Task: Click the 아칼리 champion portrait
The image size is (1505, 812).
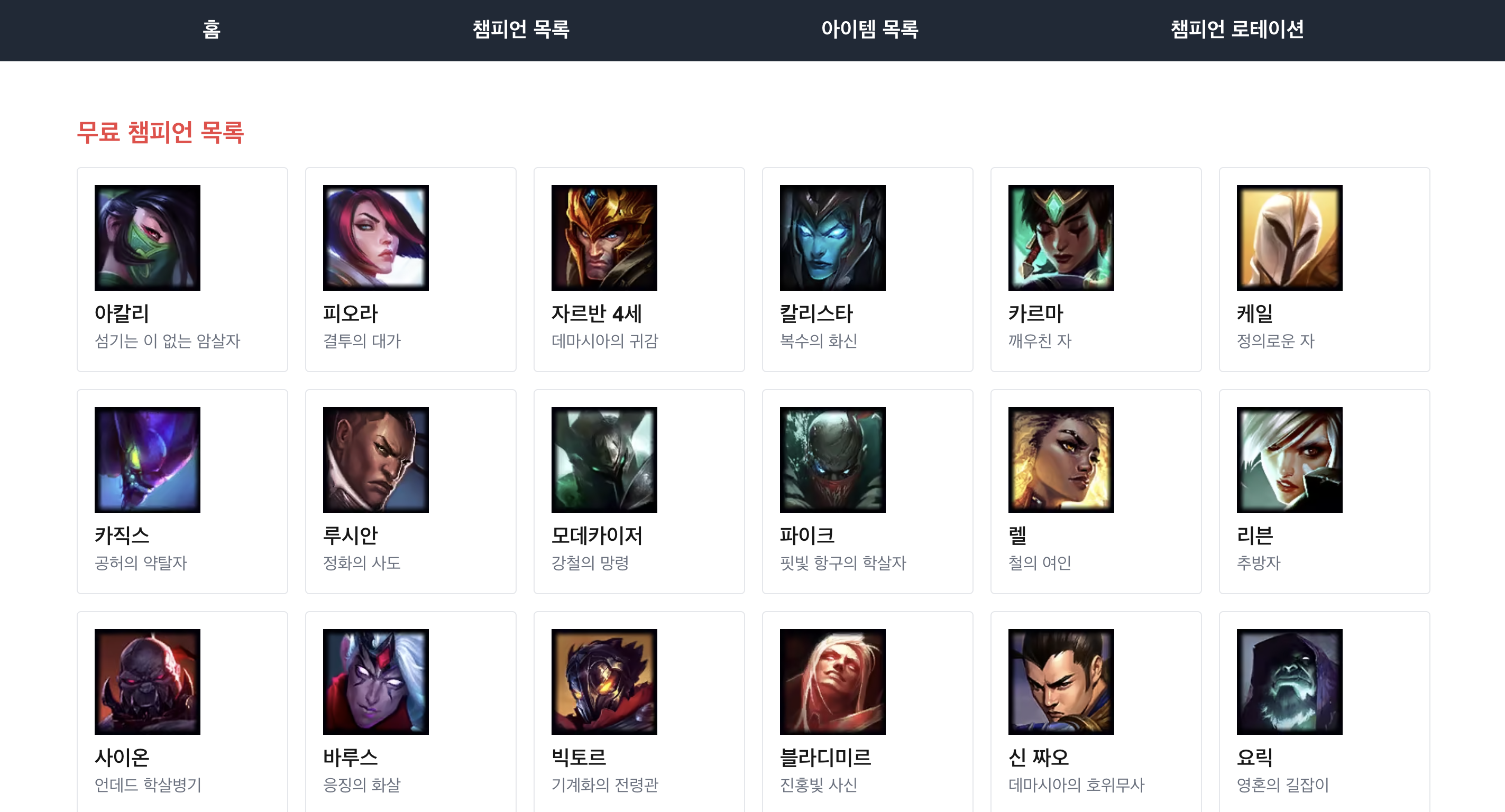Action: coord(147,238)
